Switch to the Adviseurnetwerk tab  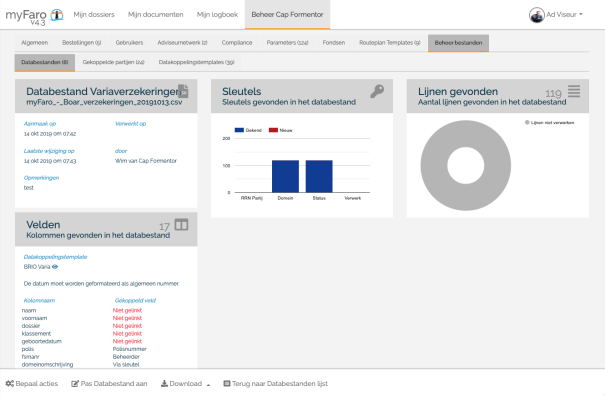pyautogui.click(x=182, y=43)
